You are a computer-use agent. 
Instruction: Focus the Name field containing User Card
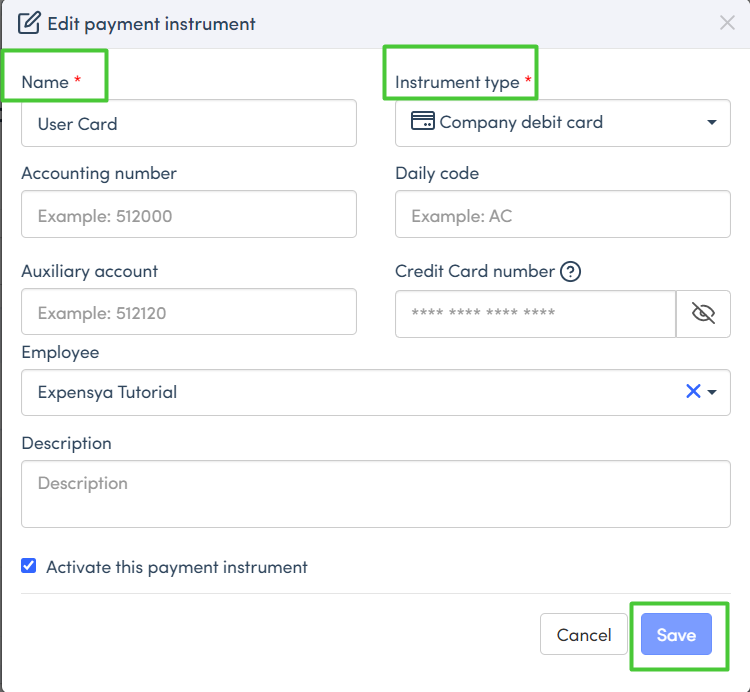(188, 124)
